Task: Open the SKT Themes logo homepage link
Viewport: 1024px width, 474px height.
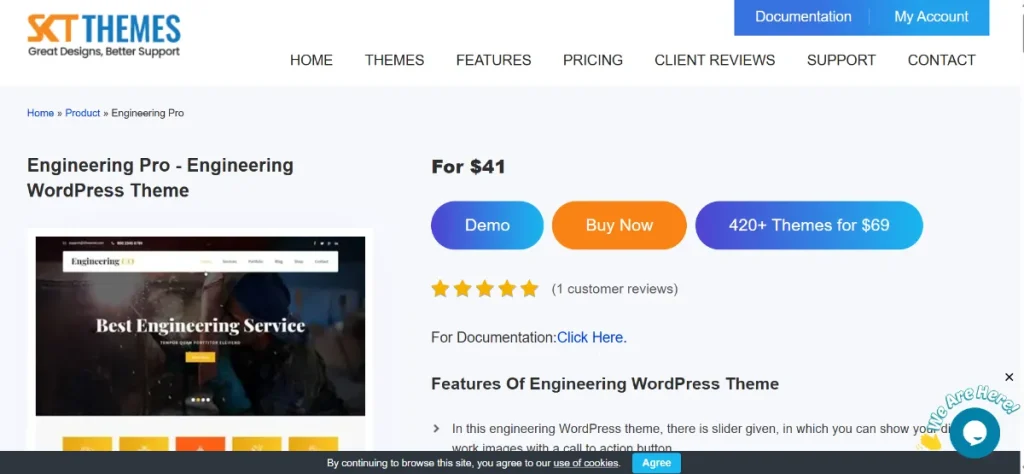Action: click(x=104, y=35)
